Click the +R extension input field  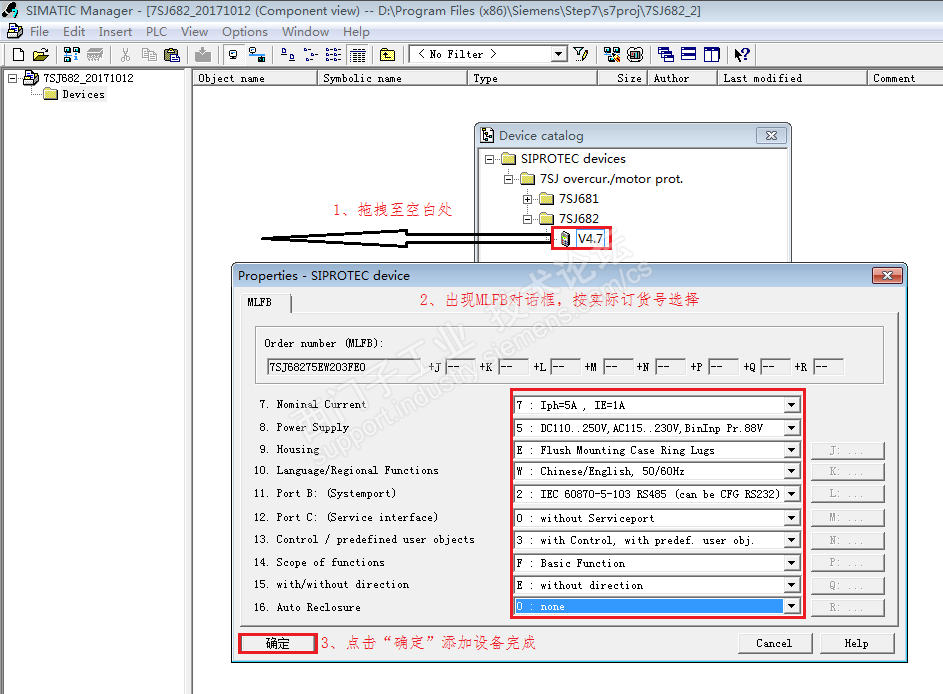(x=828, y=367)
